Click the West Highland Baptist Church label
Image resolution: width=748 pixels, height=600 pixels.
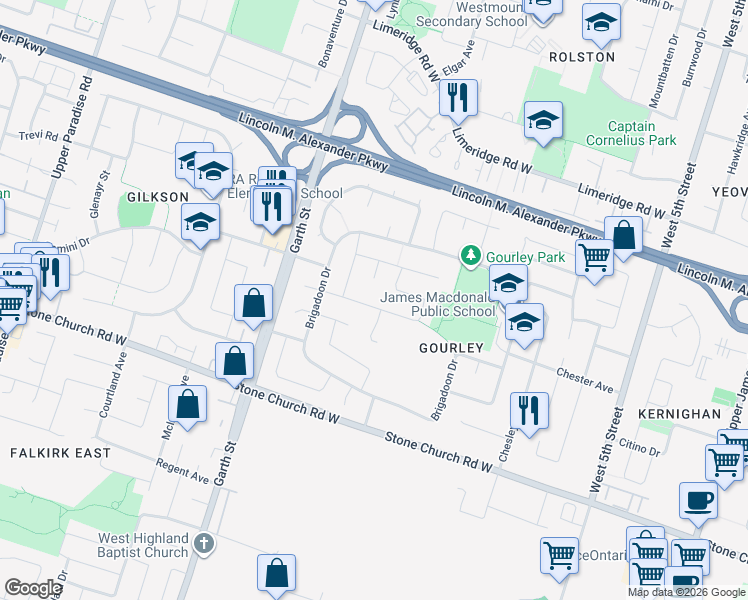pyautogui.click(x=143, y=545)
